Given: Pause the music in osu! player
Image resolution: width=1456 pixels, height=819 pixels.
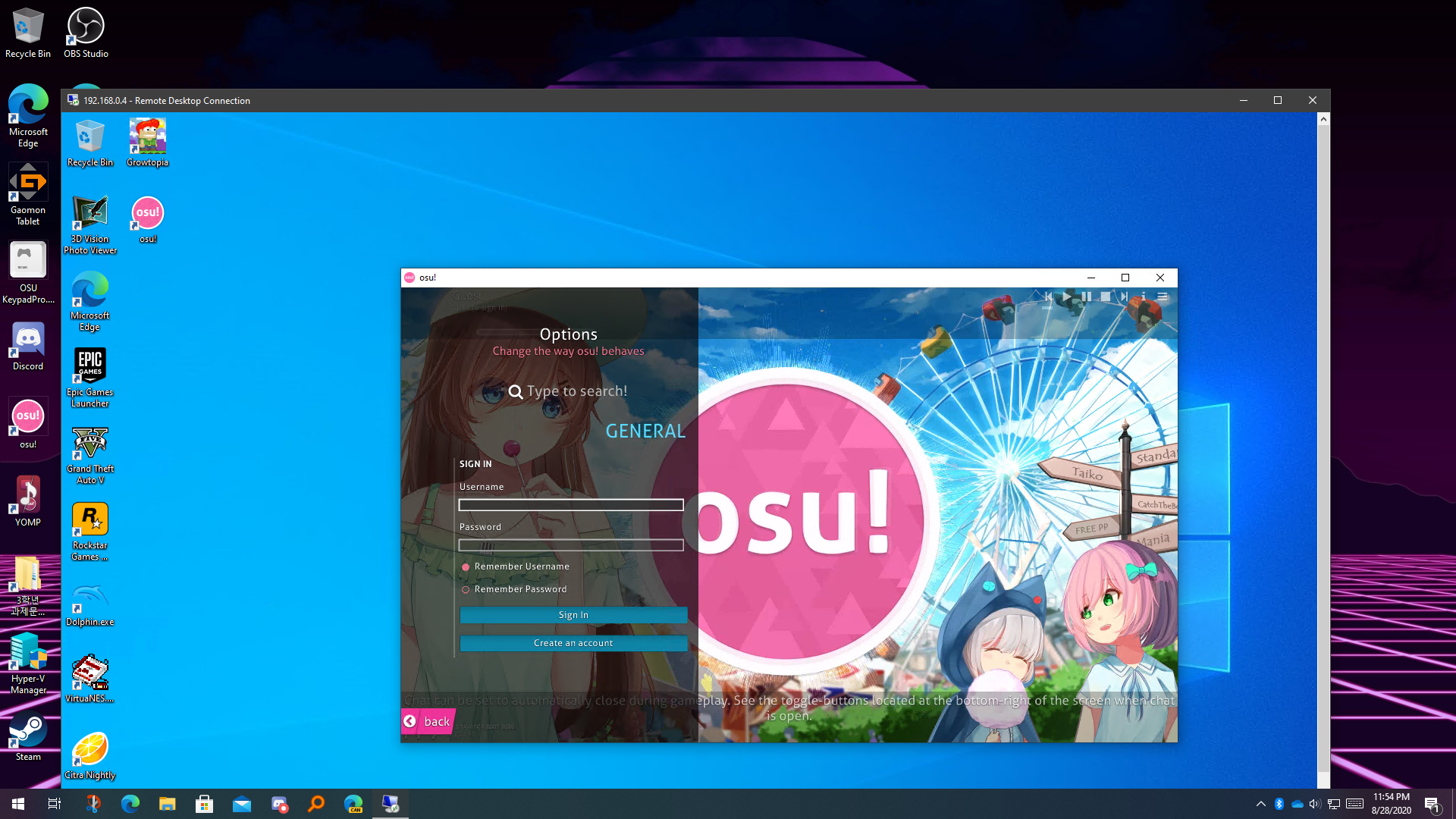Looking at the screenshot, I should (x=1087, y=297).
